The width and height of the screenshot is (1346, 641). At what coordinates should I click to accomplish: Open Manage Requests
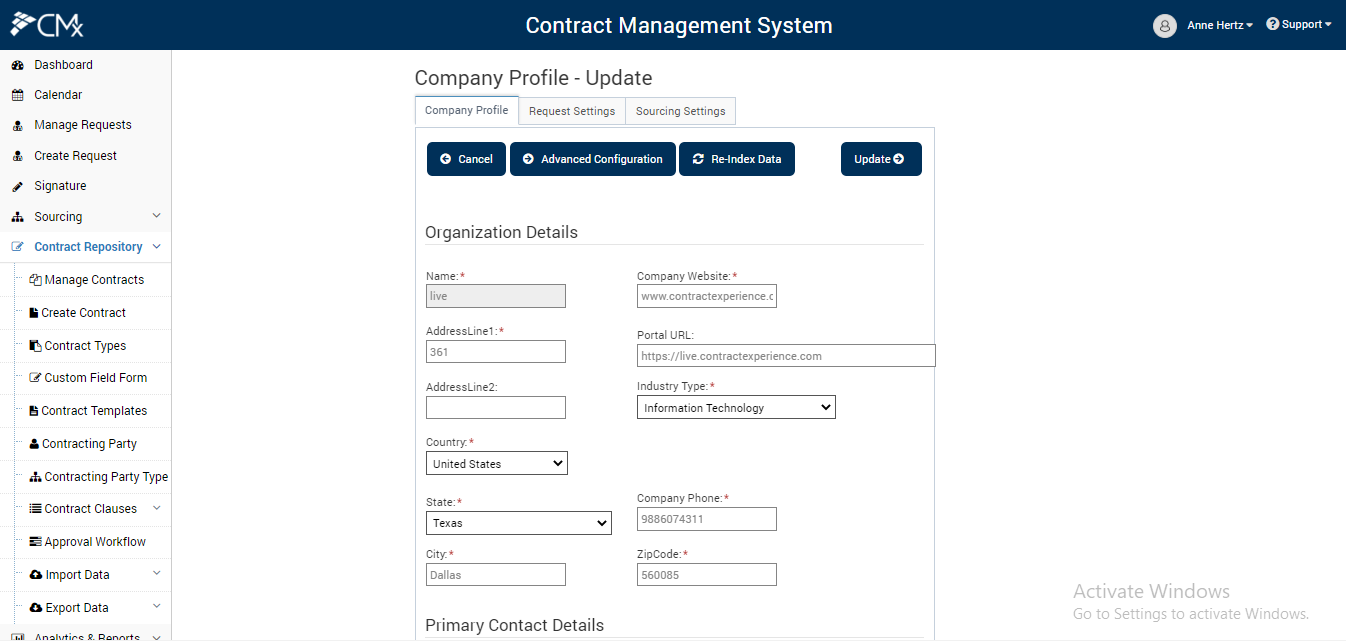(82, 124)
